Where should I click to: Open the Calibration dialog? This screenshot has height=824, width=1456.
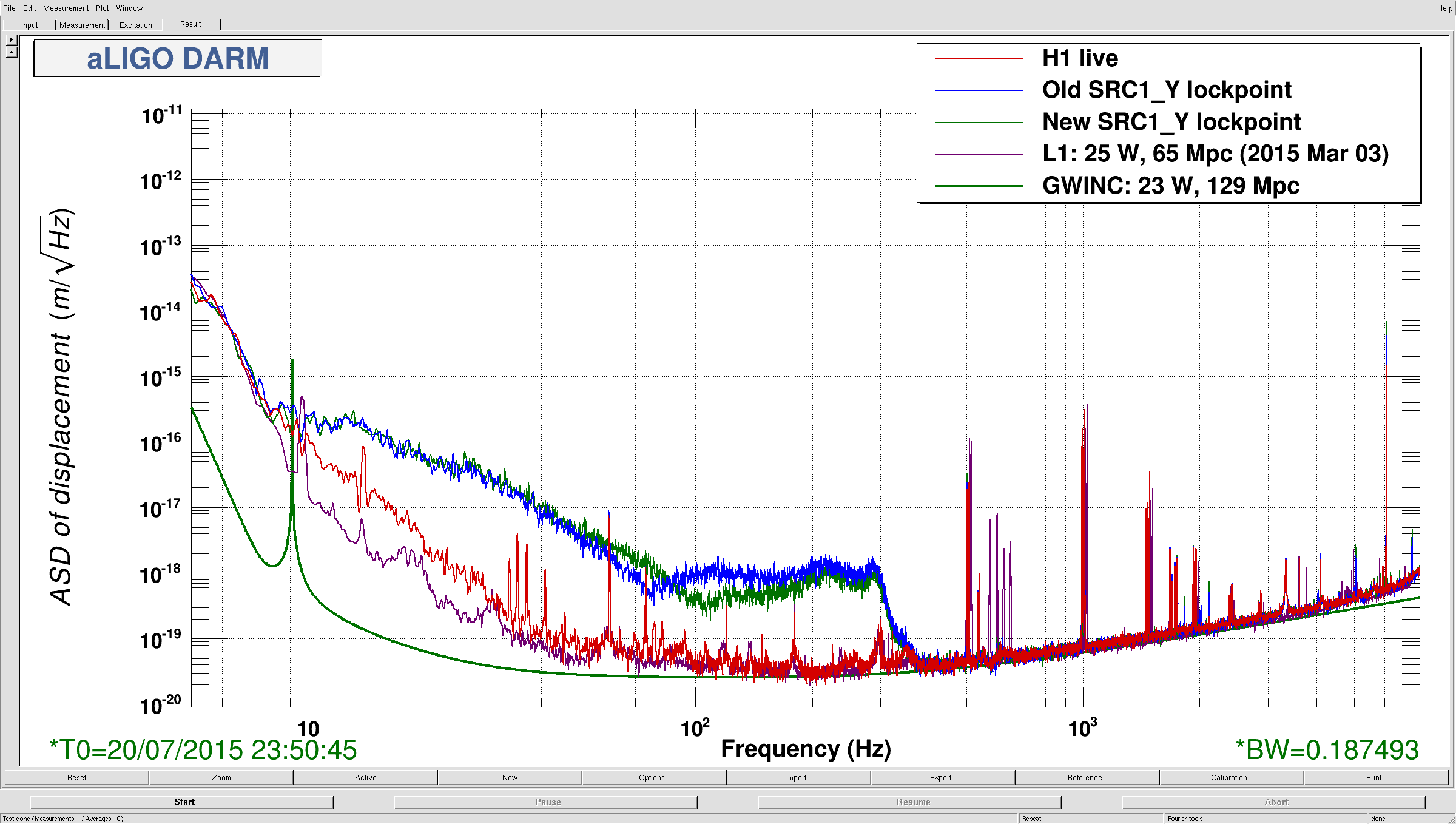click(x=1232, y=777)
